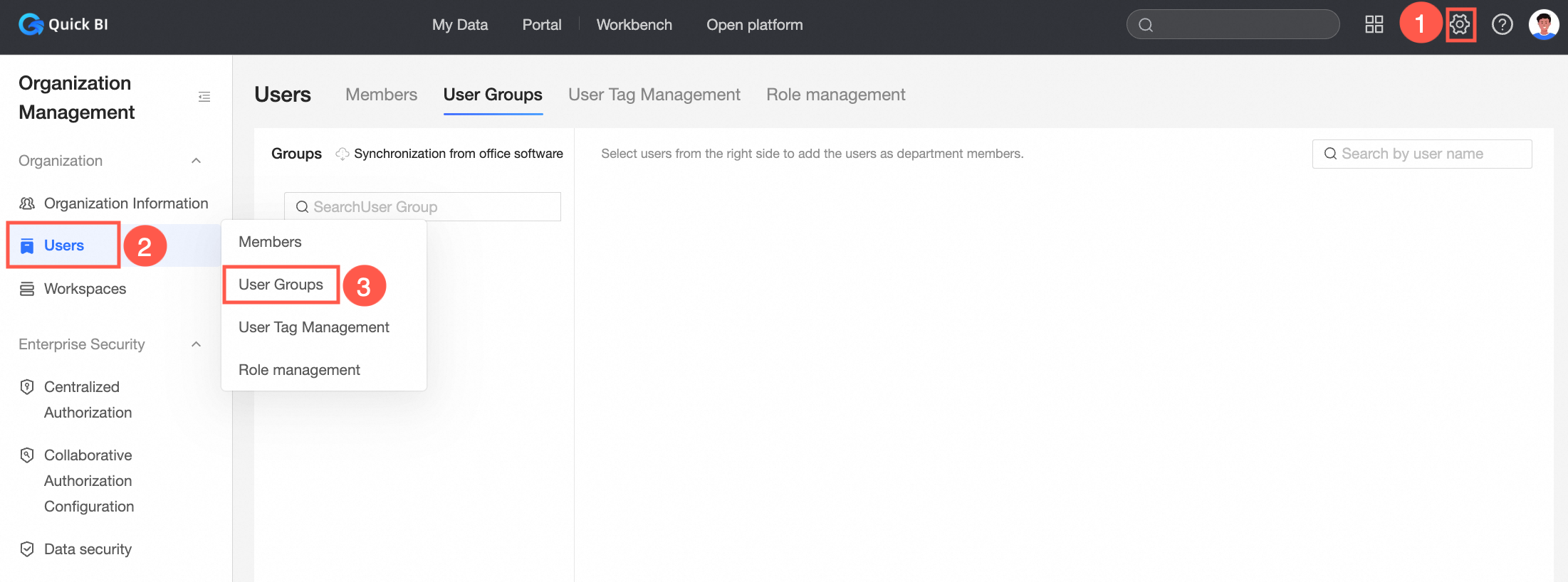Open Organization Information in the sidebar
Screen dimensions: 1568x582
tap(125, 203)
